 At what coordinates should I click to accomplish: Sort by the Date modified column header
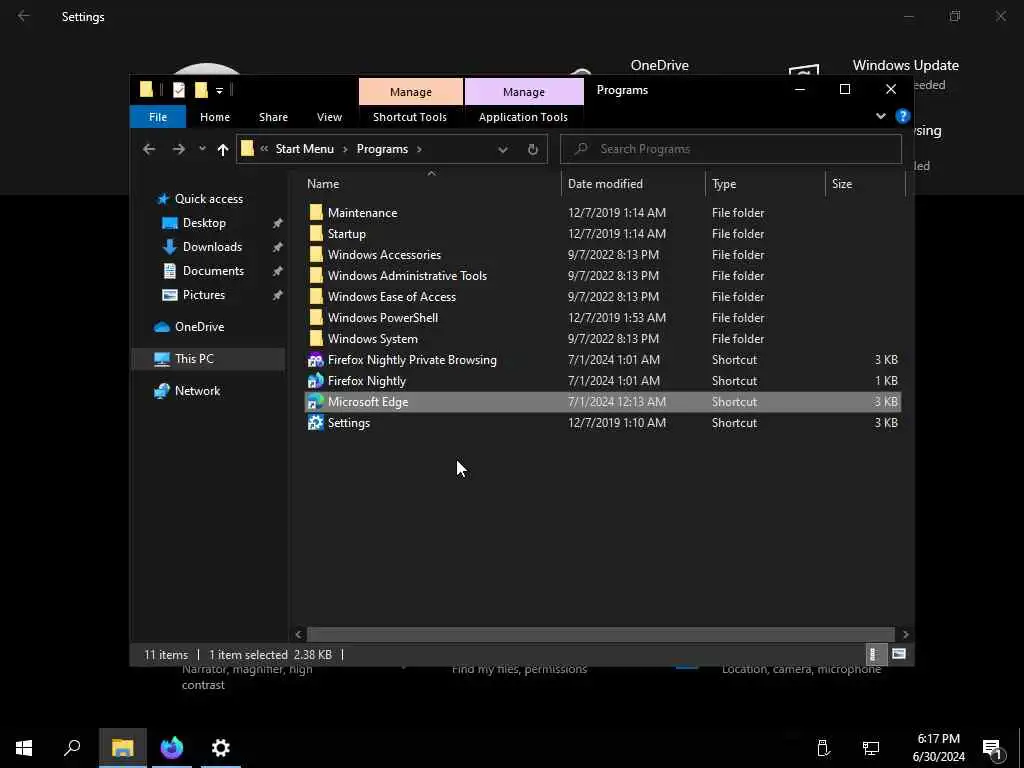click(633, 184)
